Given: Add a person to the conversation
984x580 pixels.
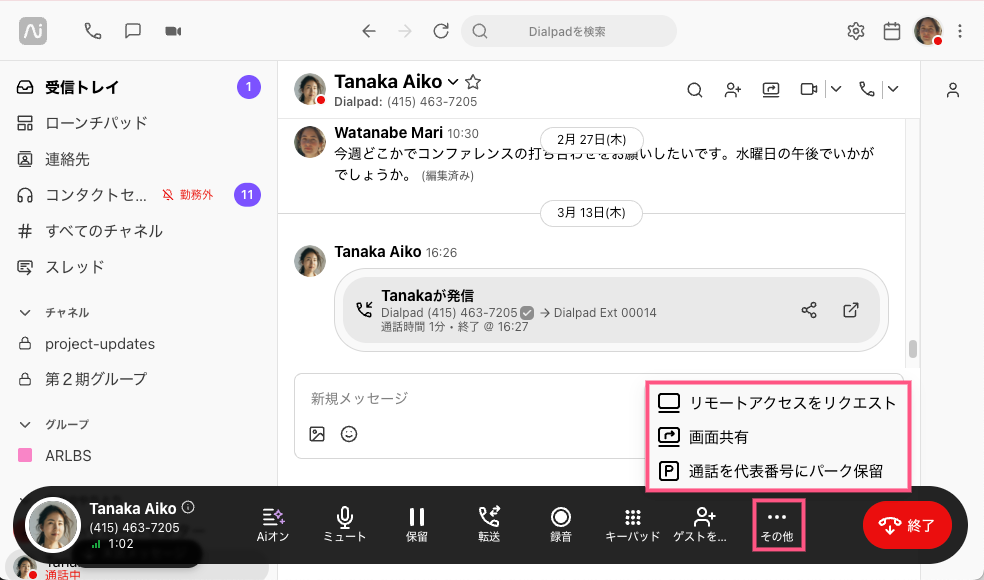Looking at the screenshot, I should click(x=732, y=90).
